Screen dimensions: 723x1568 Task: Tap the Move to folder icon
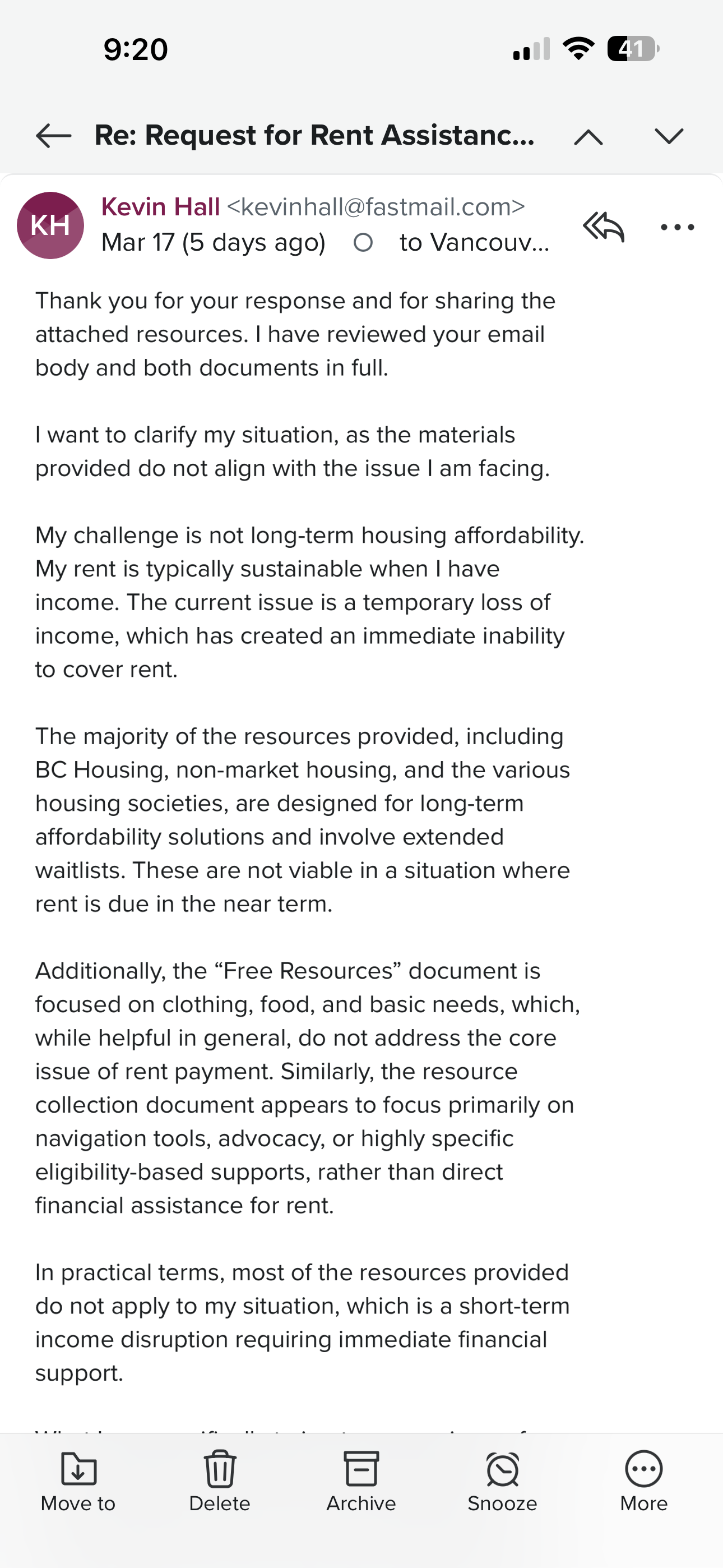coord(78,1469)
